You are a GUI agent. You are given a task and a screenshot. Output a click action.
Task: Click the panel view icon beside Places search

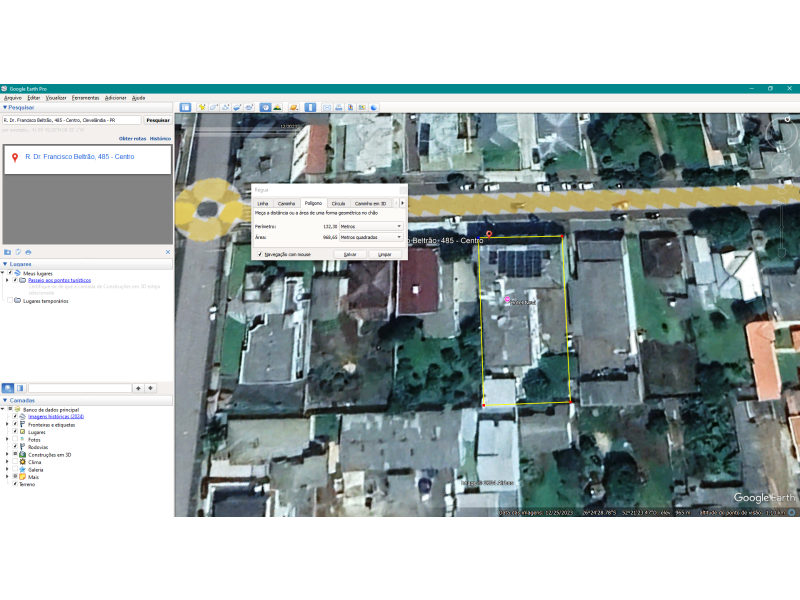20,388
